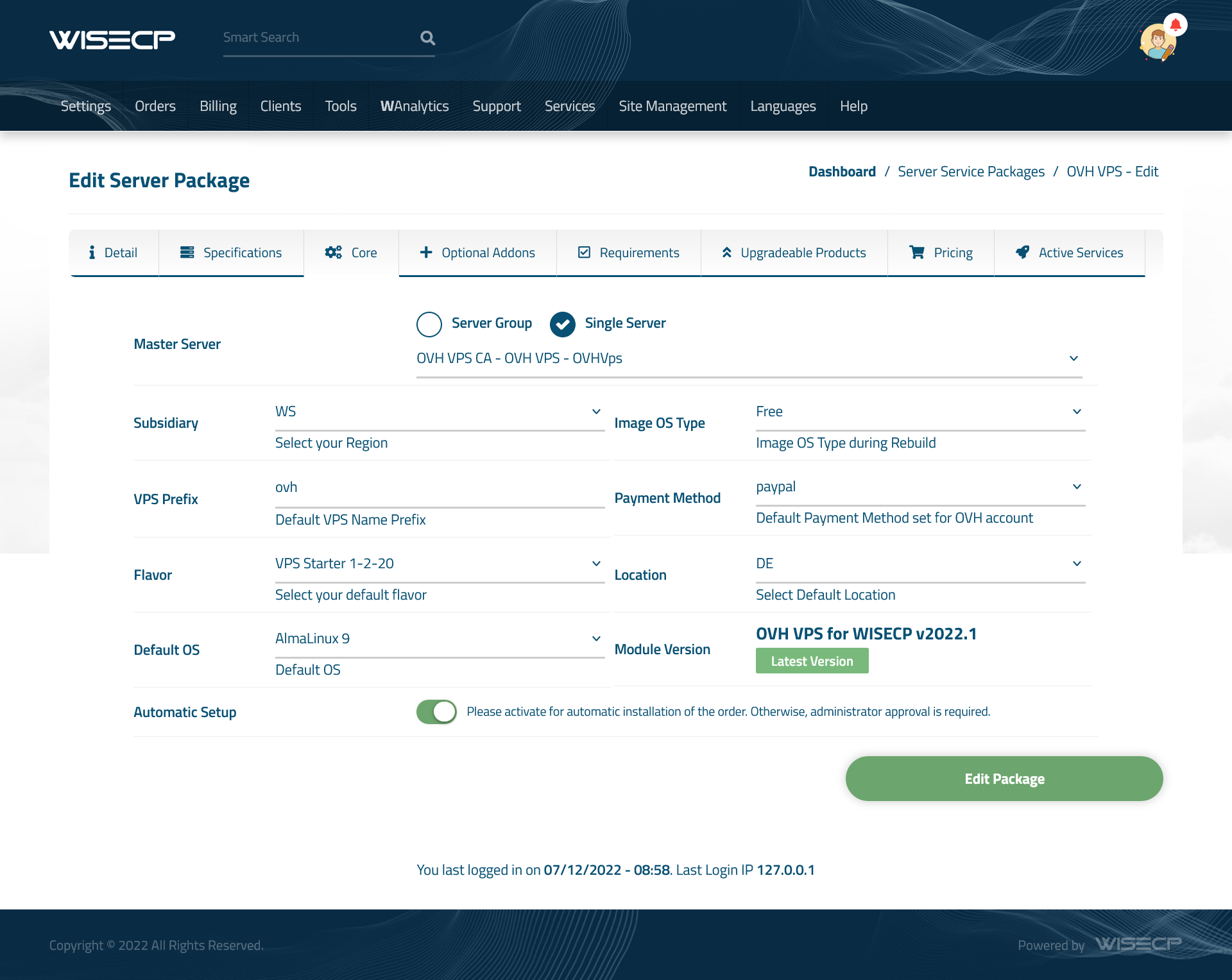Image resolution: width=1232 pixels, height=980 pixels.
Task: Open the Default OS dropdown AlmaLinux 9
Action: [x=440, y=639]
